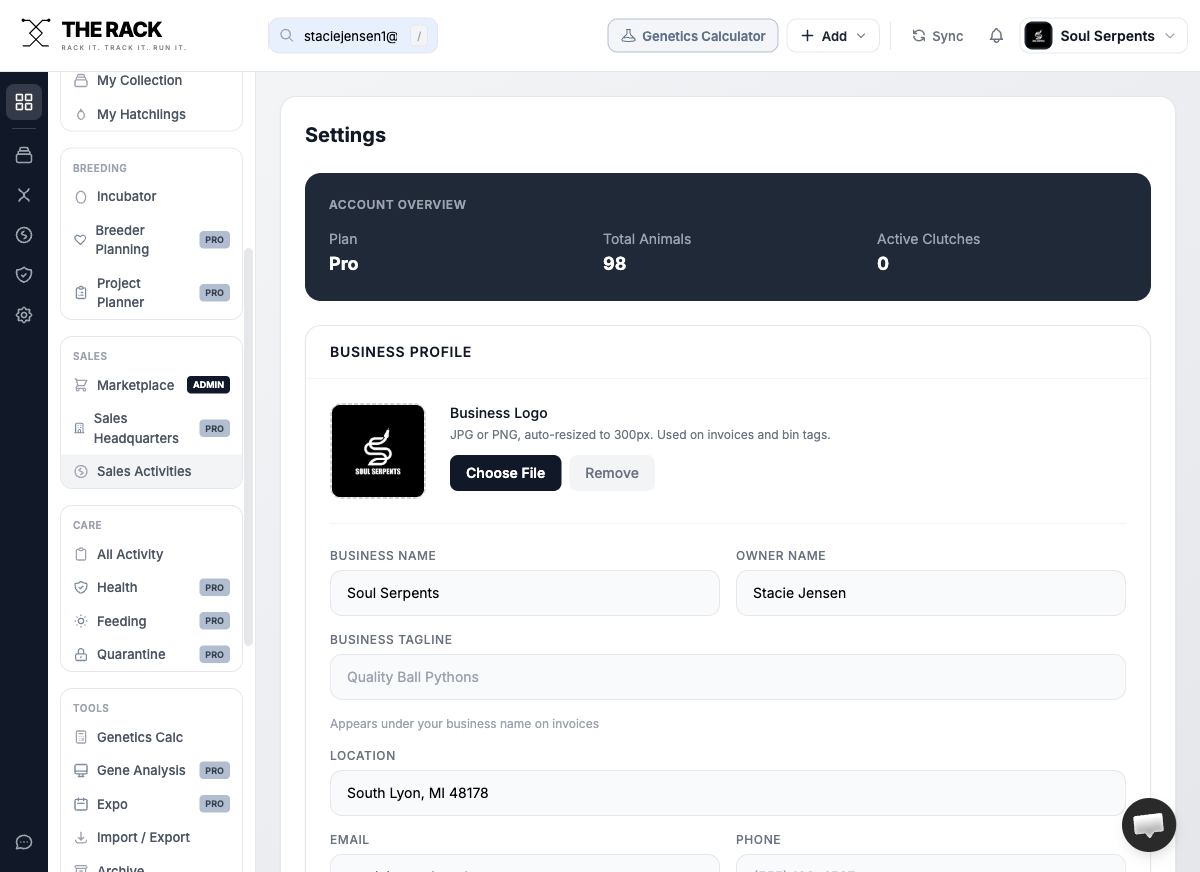Open the dashboard grid icon in left rail
Viewport: 1200px width, 872px height.
(x=24, y=102)
